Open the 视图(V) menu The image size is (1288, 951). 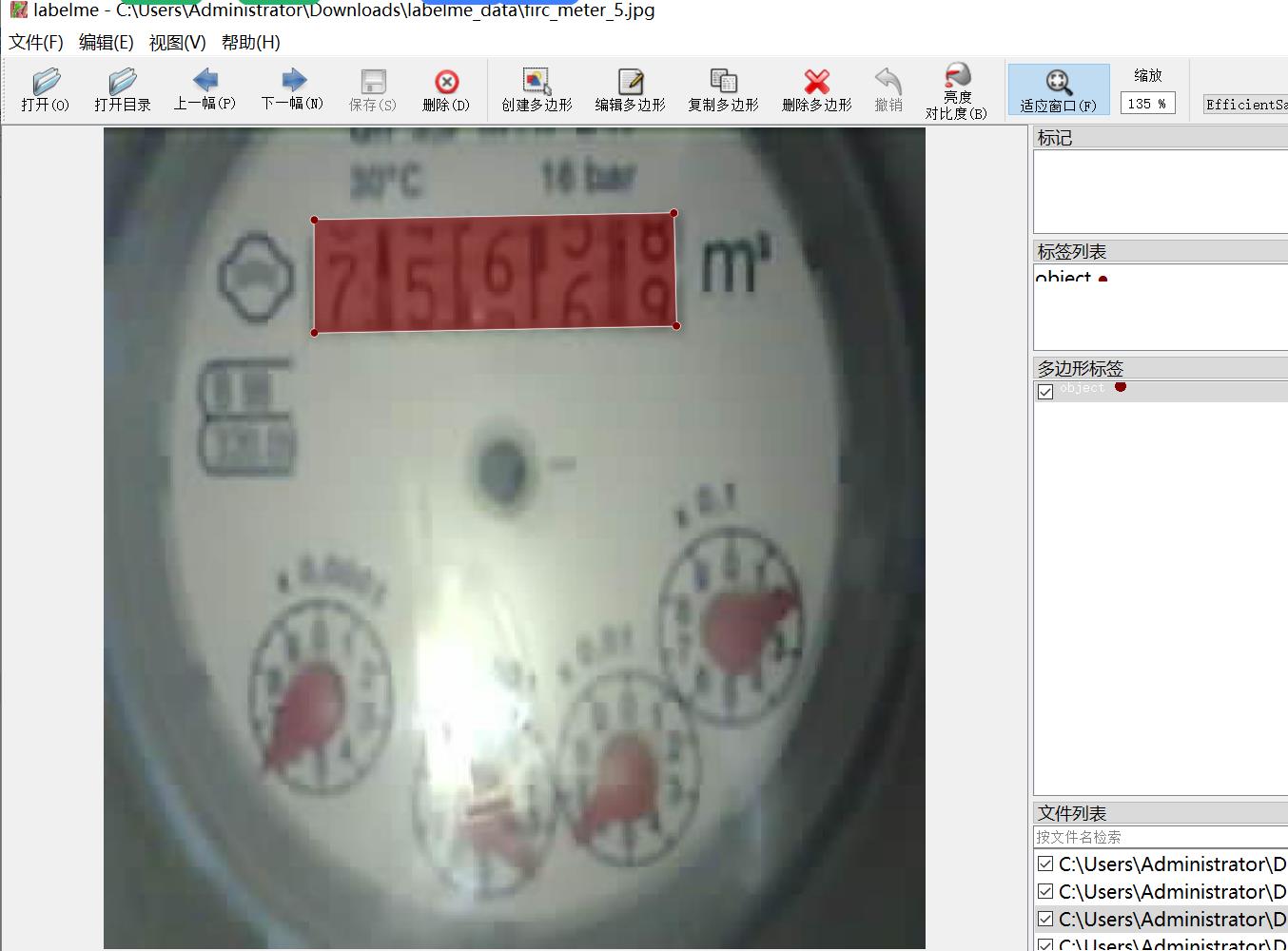click(x=178, y=42)
